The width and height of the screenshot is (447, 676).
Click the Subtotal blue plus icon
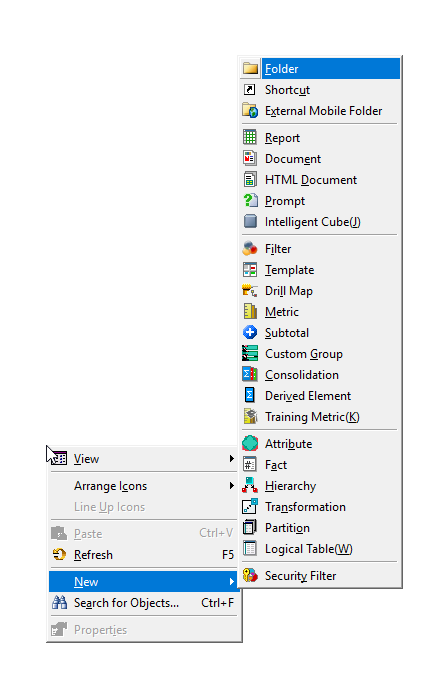tap(250, 332)
